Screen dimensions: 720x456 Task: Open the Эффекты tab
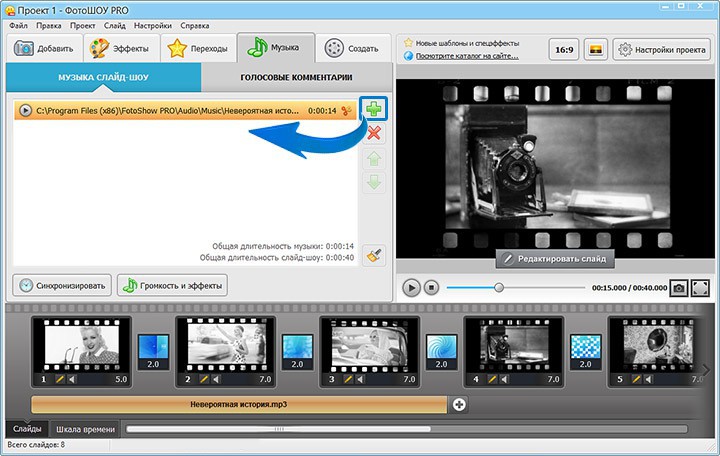coord(121,48)
